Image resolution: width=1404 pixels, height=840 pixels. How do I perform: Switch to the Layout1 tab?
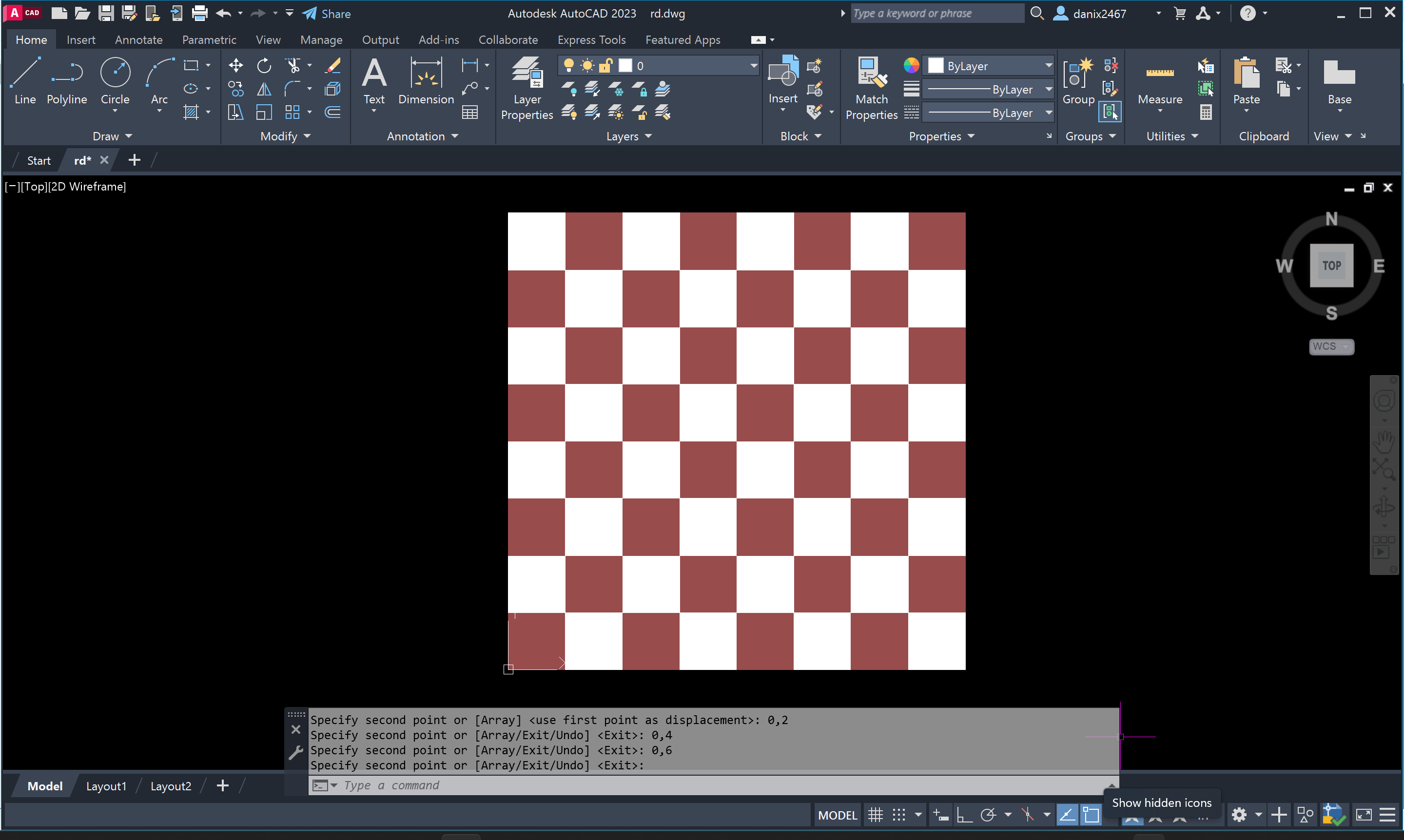(106, 785)
